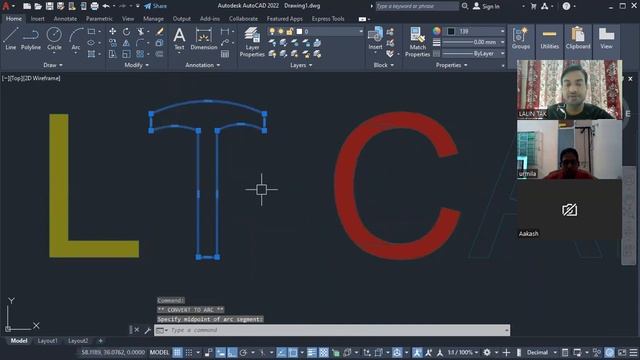
Task: Click the Help question mark icon
Action: point(566,6)
